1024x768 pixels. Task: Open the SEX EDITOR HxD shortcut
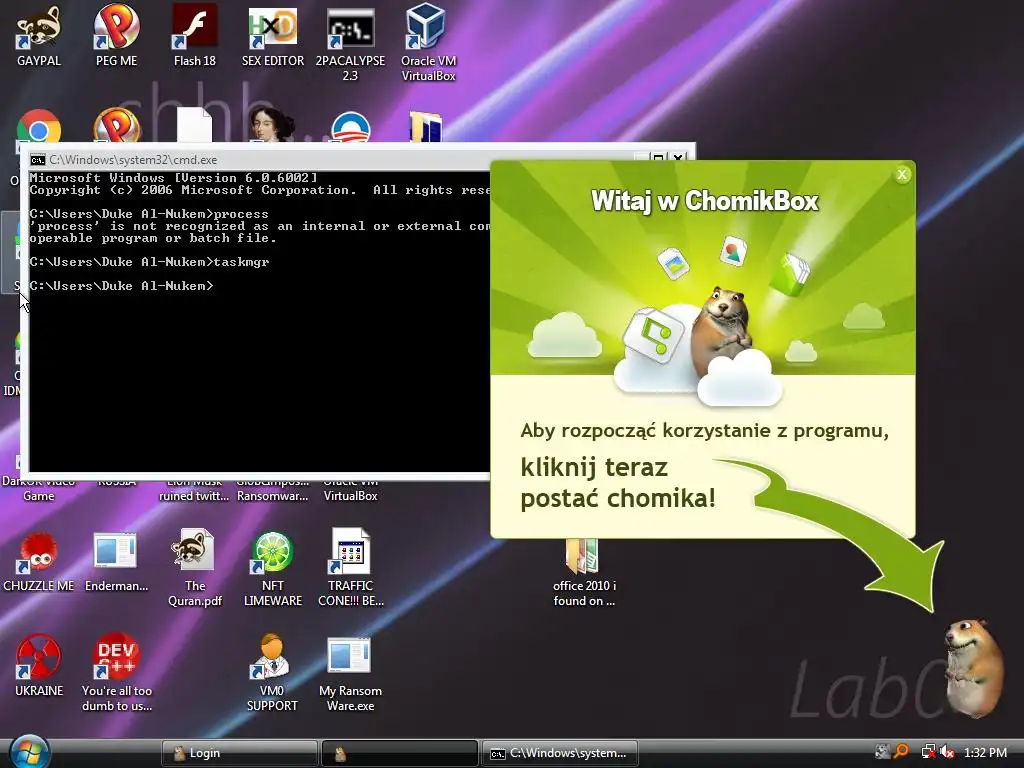[x=273, y=36]
